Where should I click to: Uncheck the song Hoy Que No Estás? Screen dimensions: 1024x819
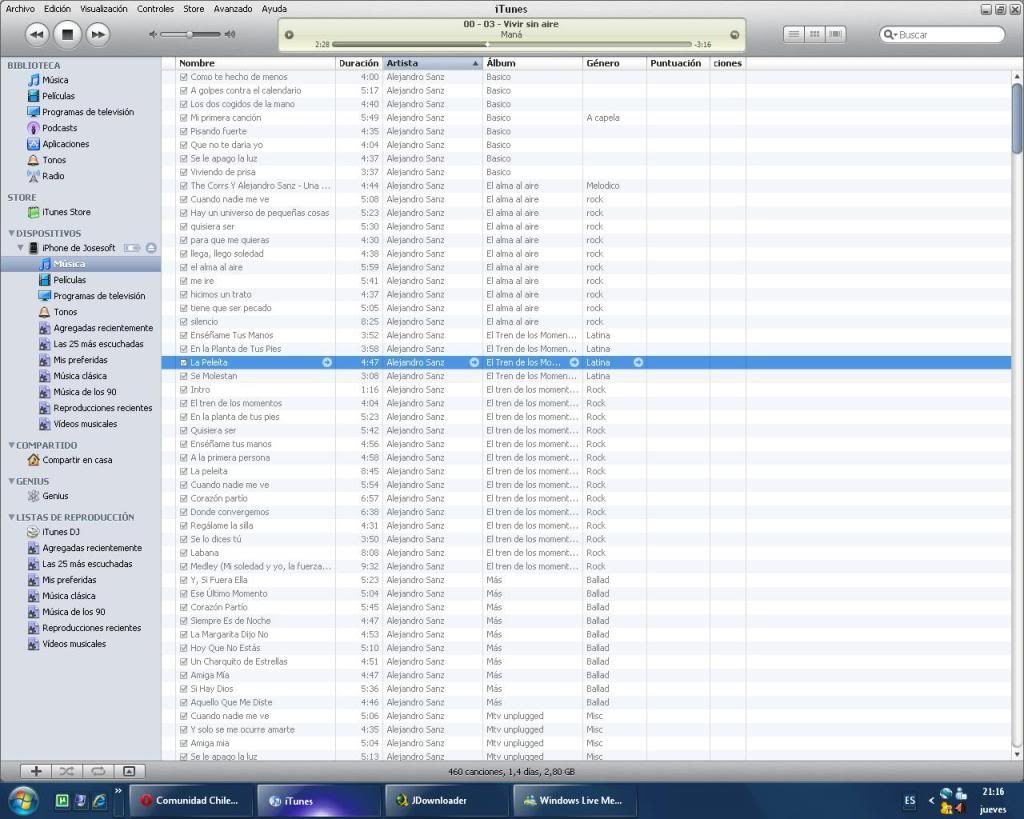coord(184,648)
